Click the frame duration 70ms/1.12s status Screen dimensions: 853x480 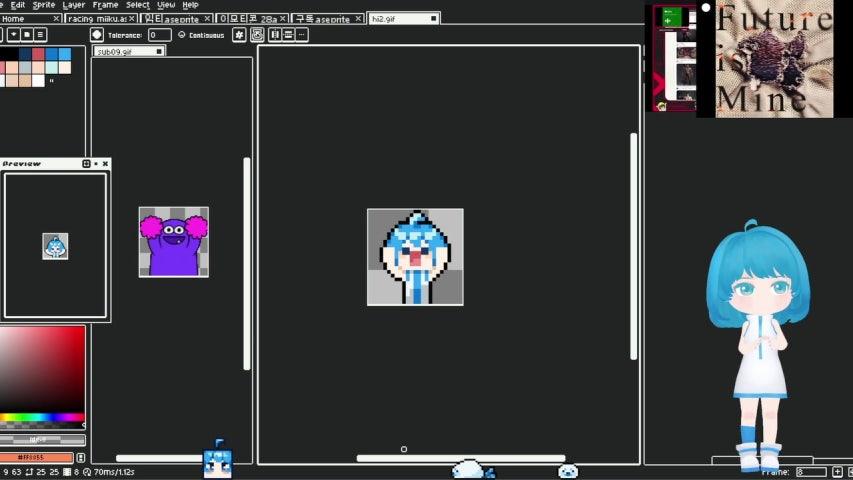coord(109,472)
